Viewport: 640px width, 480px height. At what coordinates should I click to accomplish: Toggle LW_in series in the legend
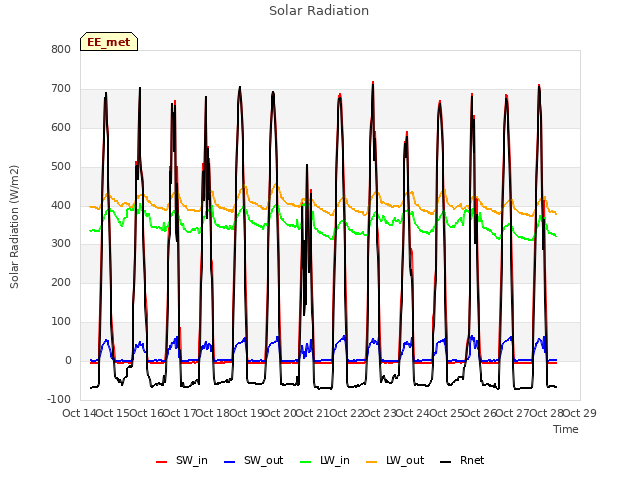[x=325, y=460]
